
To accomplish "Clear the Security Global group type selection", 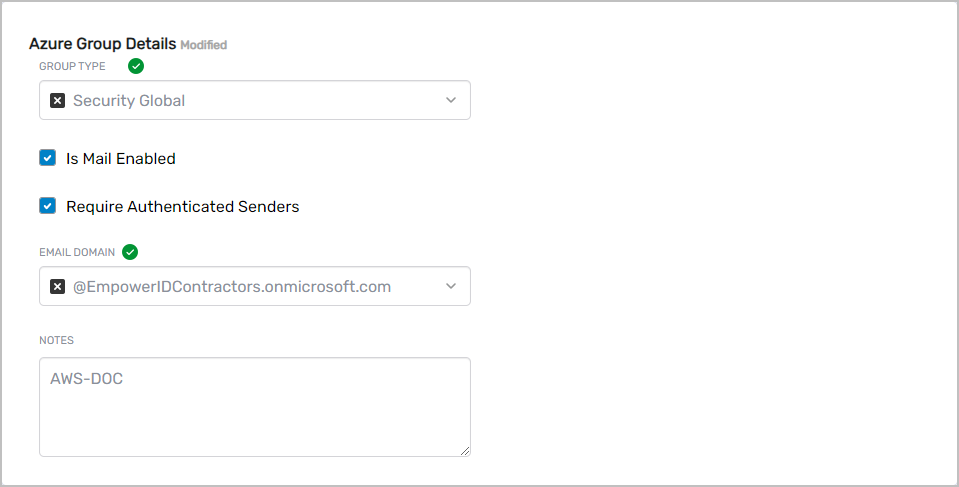I will [x=58, y=101].
